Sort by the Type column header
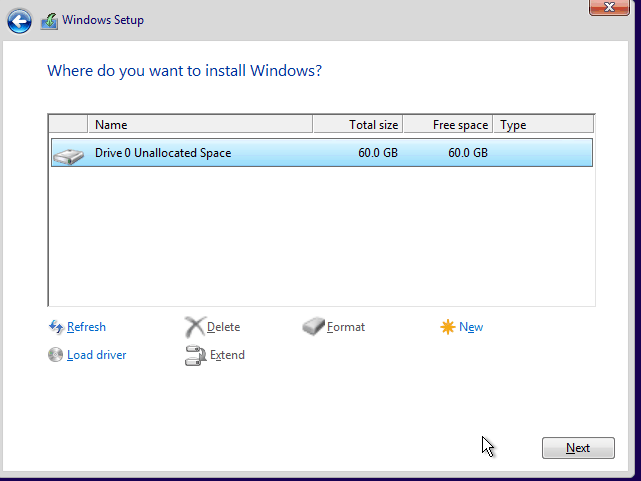The height and width of the screenshot is (481, 641). [544, 124]
